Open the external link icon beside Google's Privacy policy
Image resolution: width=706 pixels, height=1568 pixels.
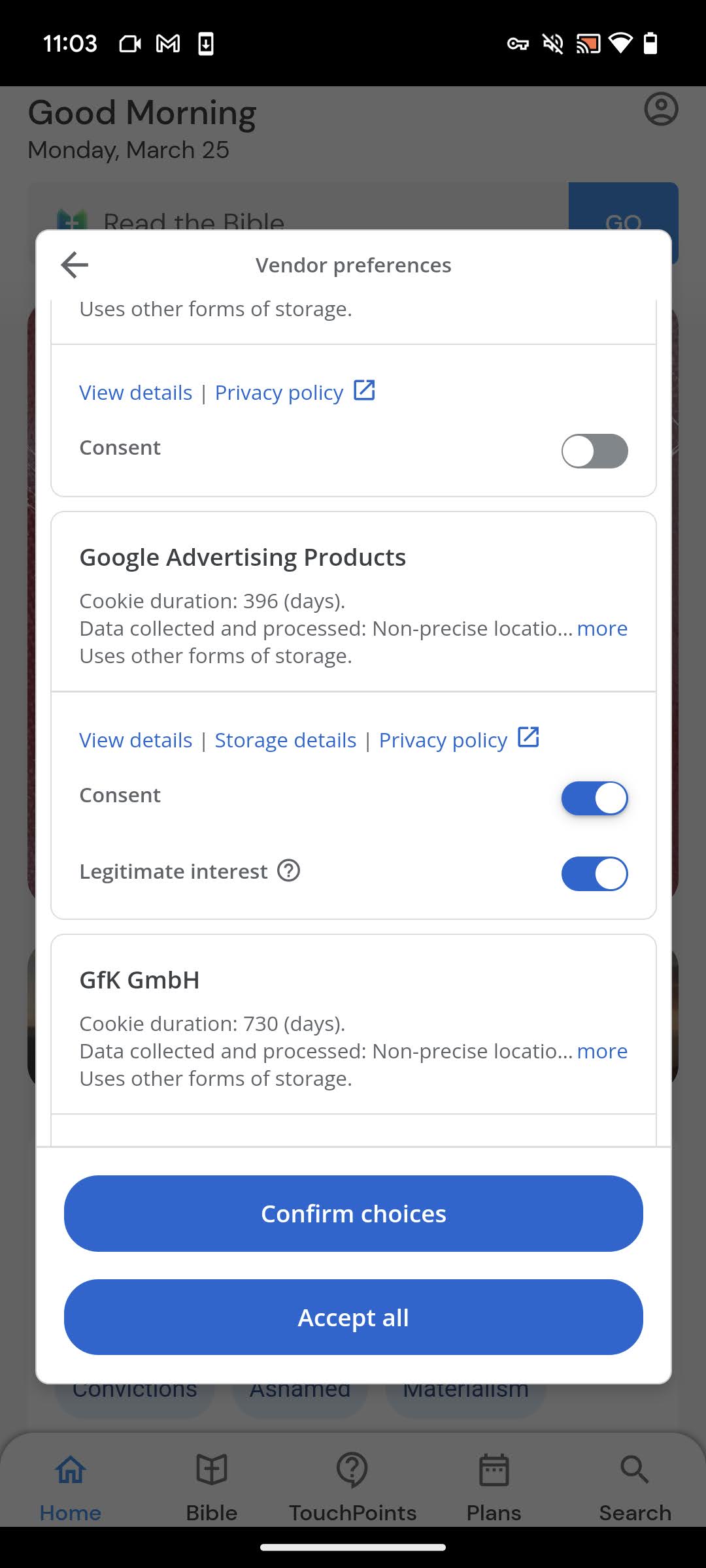[528, 737]
